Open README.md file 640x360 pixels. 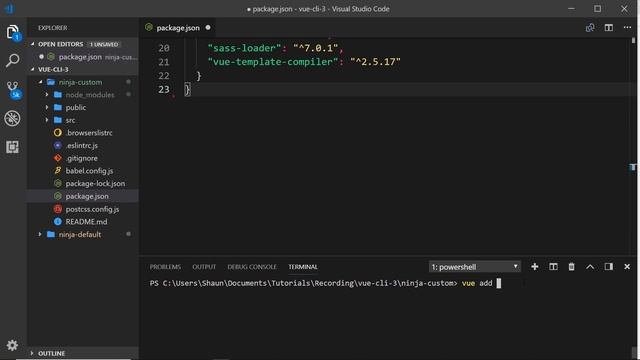86,222
